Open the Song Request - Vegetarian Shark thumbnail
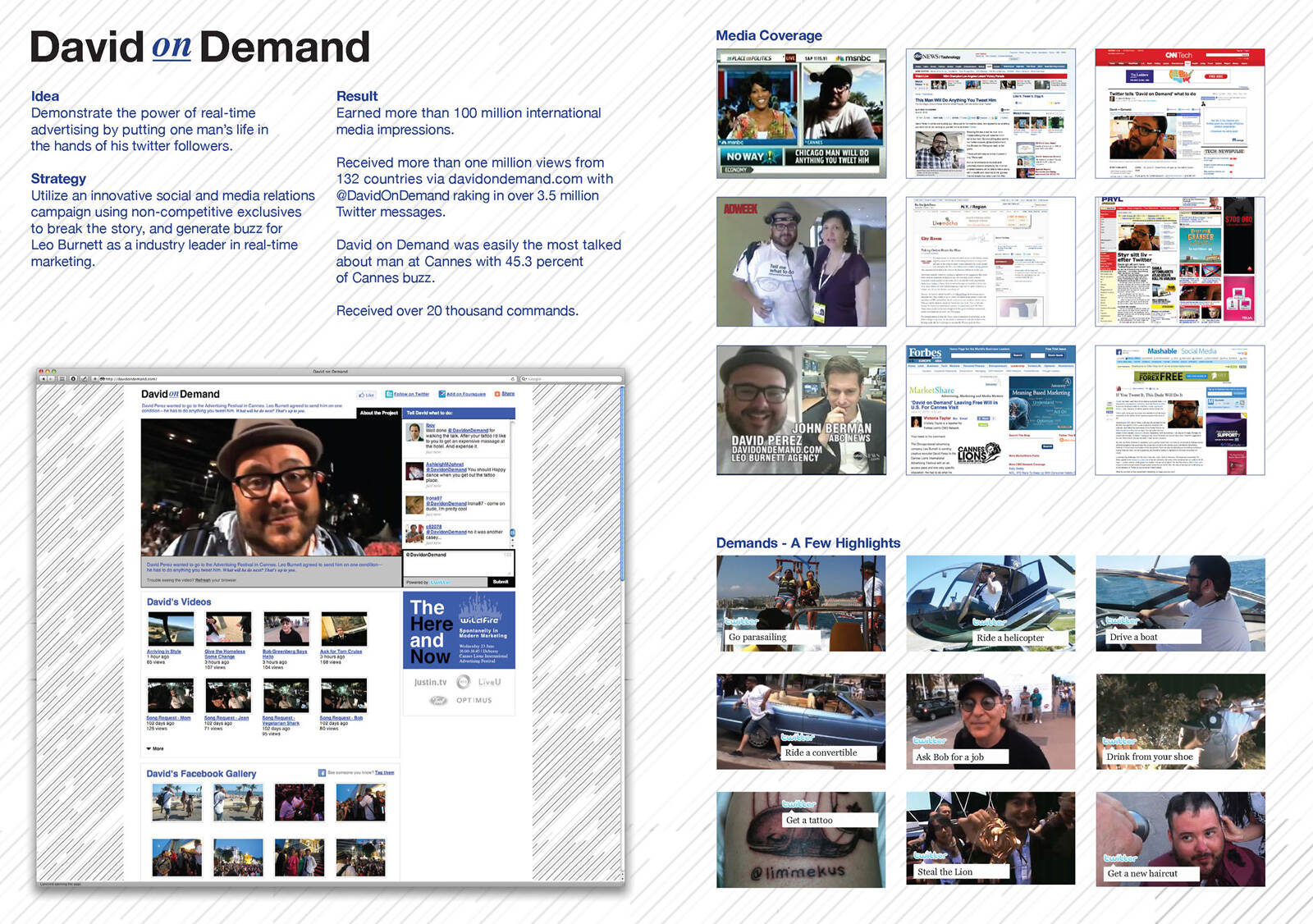1313x924 pixels. (x=286, y=695)
